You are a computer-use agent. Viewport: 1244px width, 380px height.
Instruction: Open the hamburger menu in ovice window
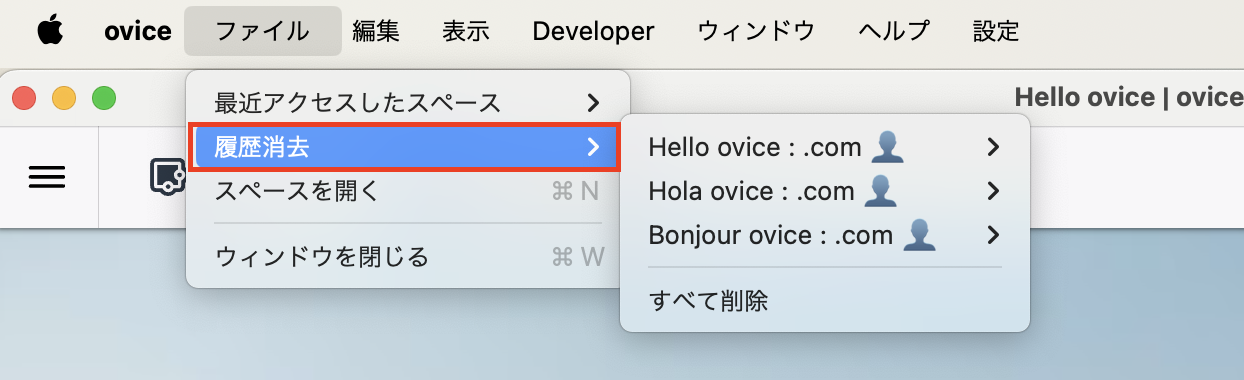46,177
